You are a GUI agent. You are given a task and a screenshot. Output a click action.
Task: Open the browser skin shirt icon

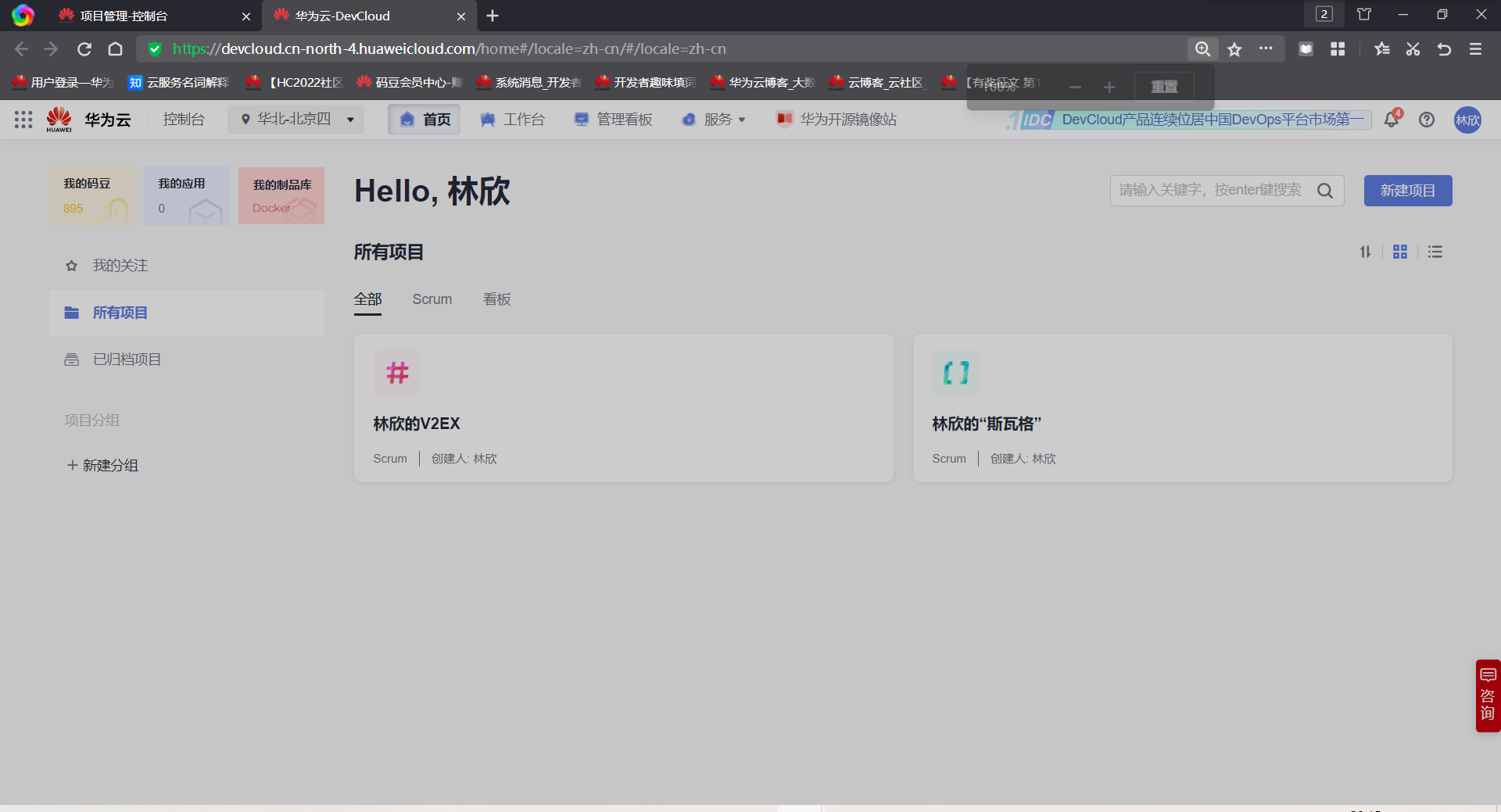pos(1364,14)
